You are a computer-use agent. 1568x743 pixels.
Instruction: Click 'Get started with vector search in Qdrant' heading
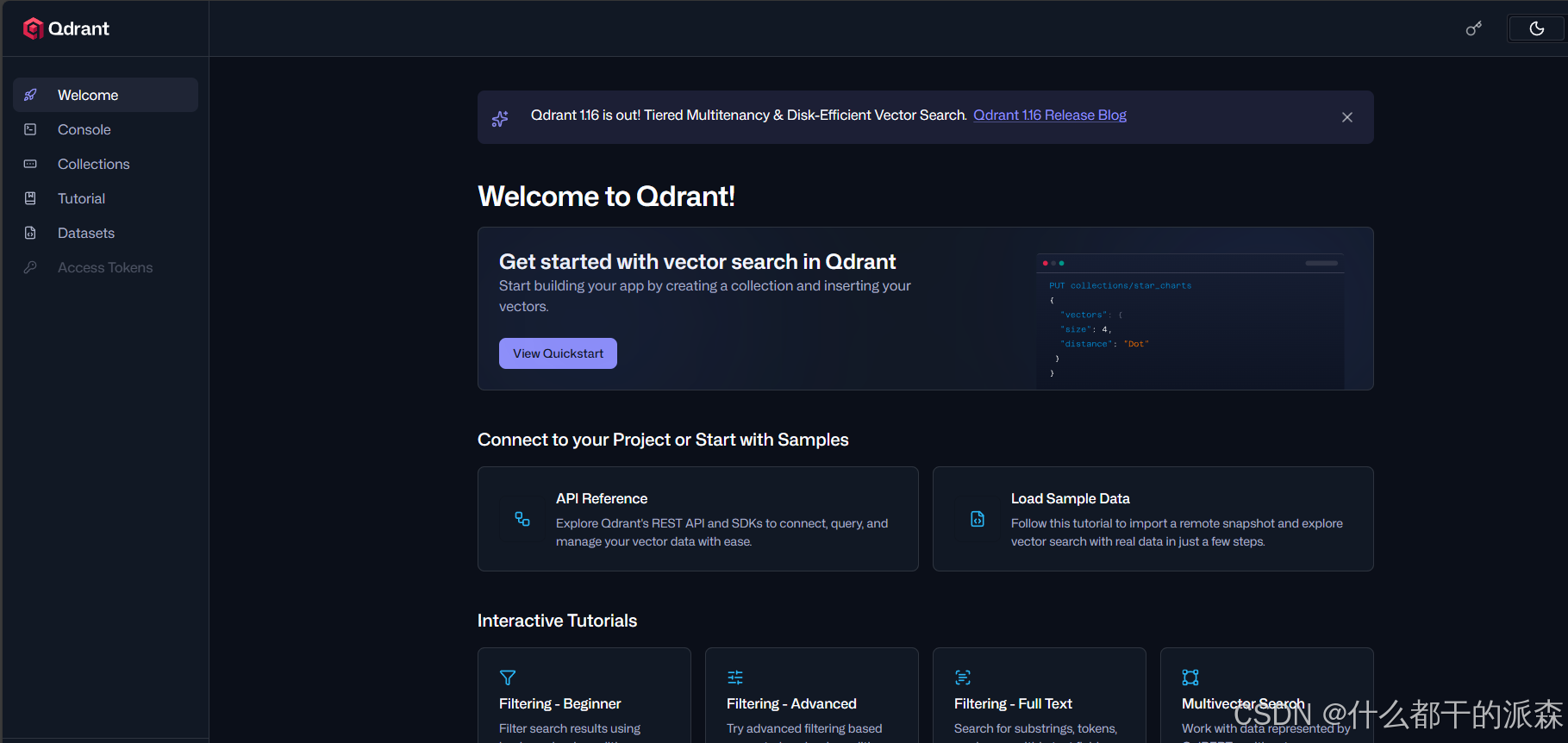(x=697, y=261)
